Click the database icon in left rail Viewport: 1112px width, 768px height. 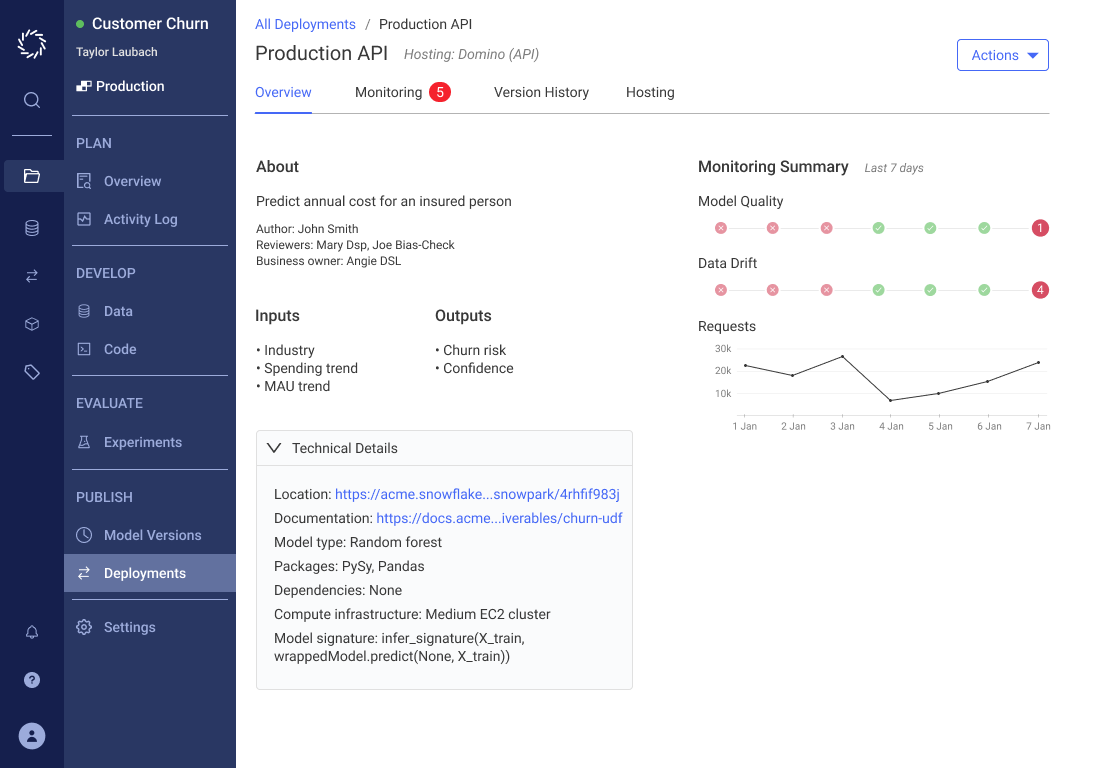(32, 228)
